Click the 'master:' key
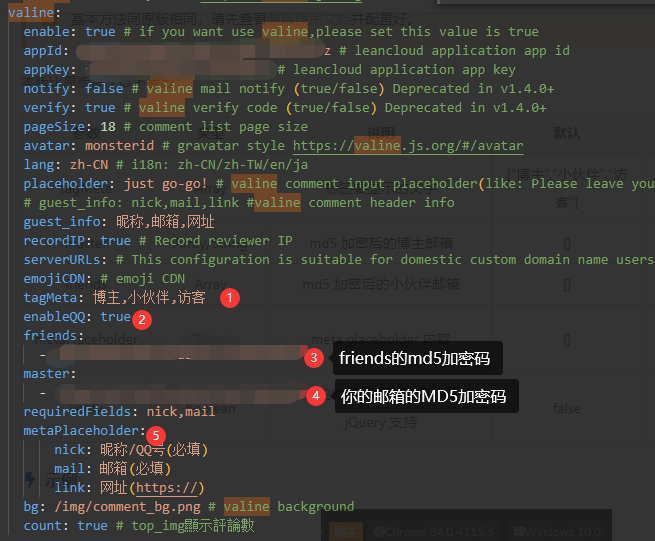This screenshot has width=655, height=541. tap(50, 373)
